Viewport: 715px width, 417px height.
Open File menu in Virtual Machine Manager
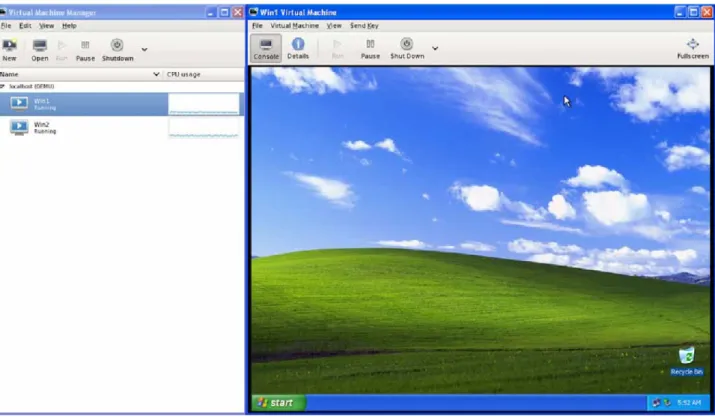(x=6, y=26)
